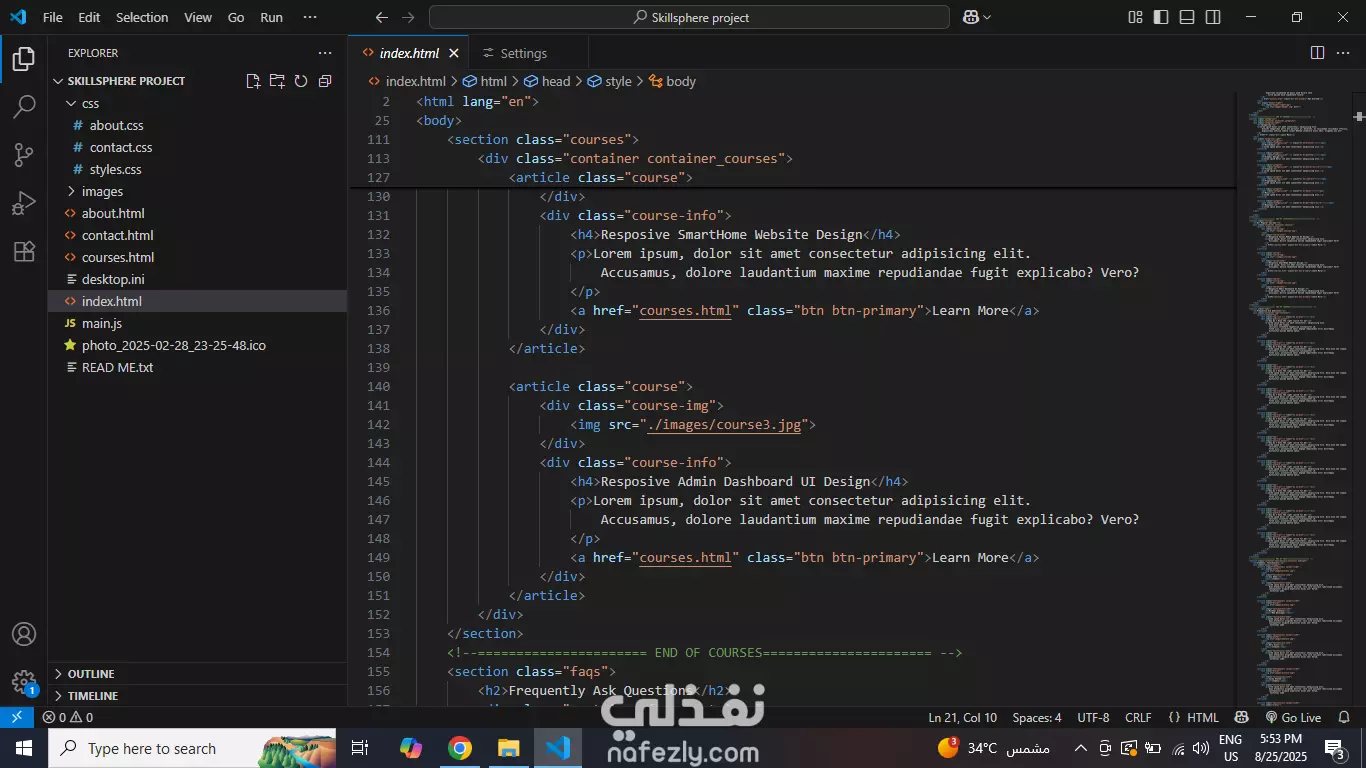Open the Selection menu
Screen dimensions: 1366x768
point(142,17)
